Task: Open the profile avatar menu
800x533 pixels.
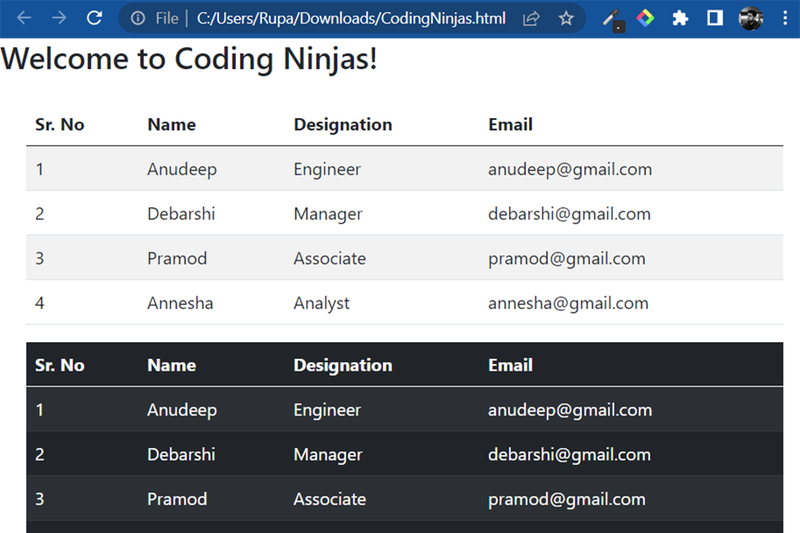Action: tap(751, 18)
